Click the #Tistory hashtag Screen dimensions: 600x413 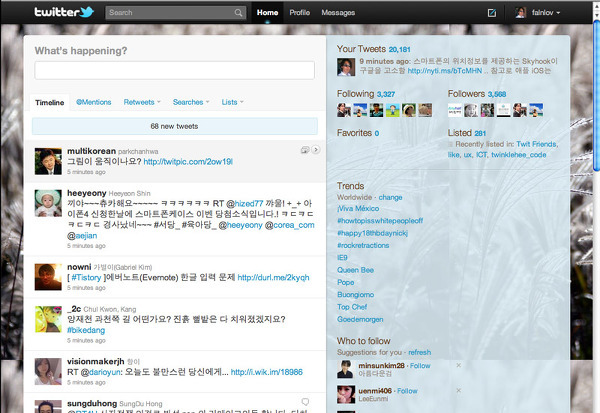point(86,278)
